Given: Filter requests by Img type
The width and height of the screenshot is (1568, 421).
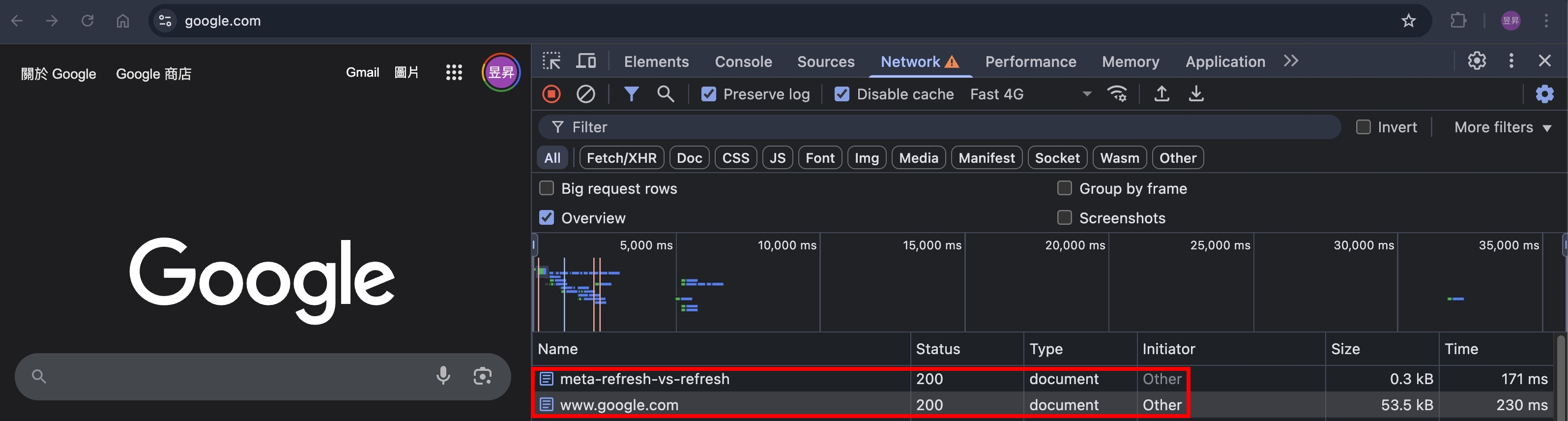Looking at the screenshot, I should (x=866, y=158).
